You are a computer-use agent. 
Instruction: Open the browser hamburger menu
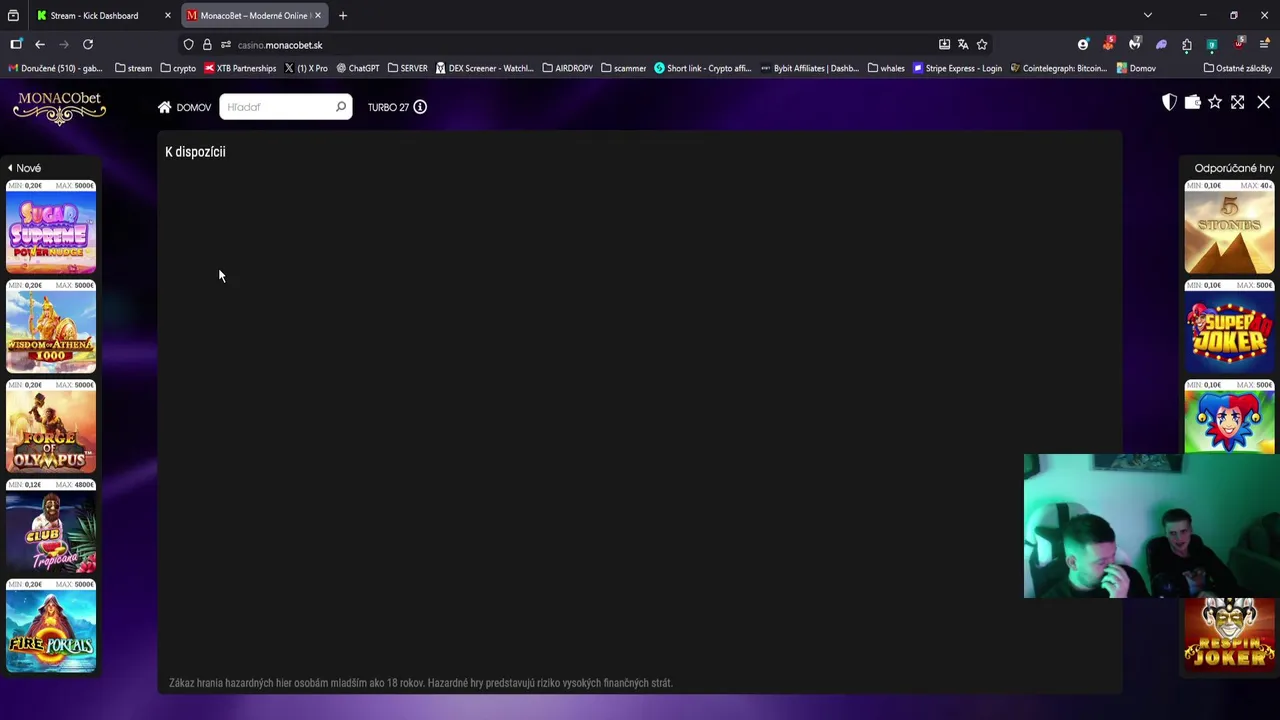[x=1264, y=44]
